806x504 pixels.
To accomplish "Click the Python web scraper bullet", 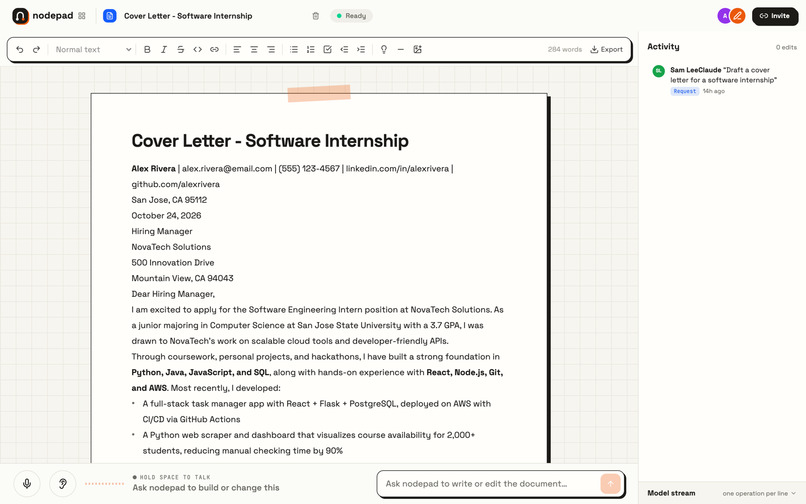I will click(308, 443).
